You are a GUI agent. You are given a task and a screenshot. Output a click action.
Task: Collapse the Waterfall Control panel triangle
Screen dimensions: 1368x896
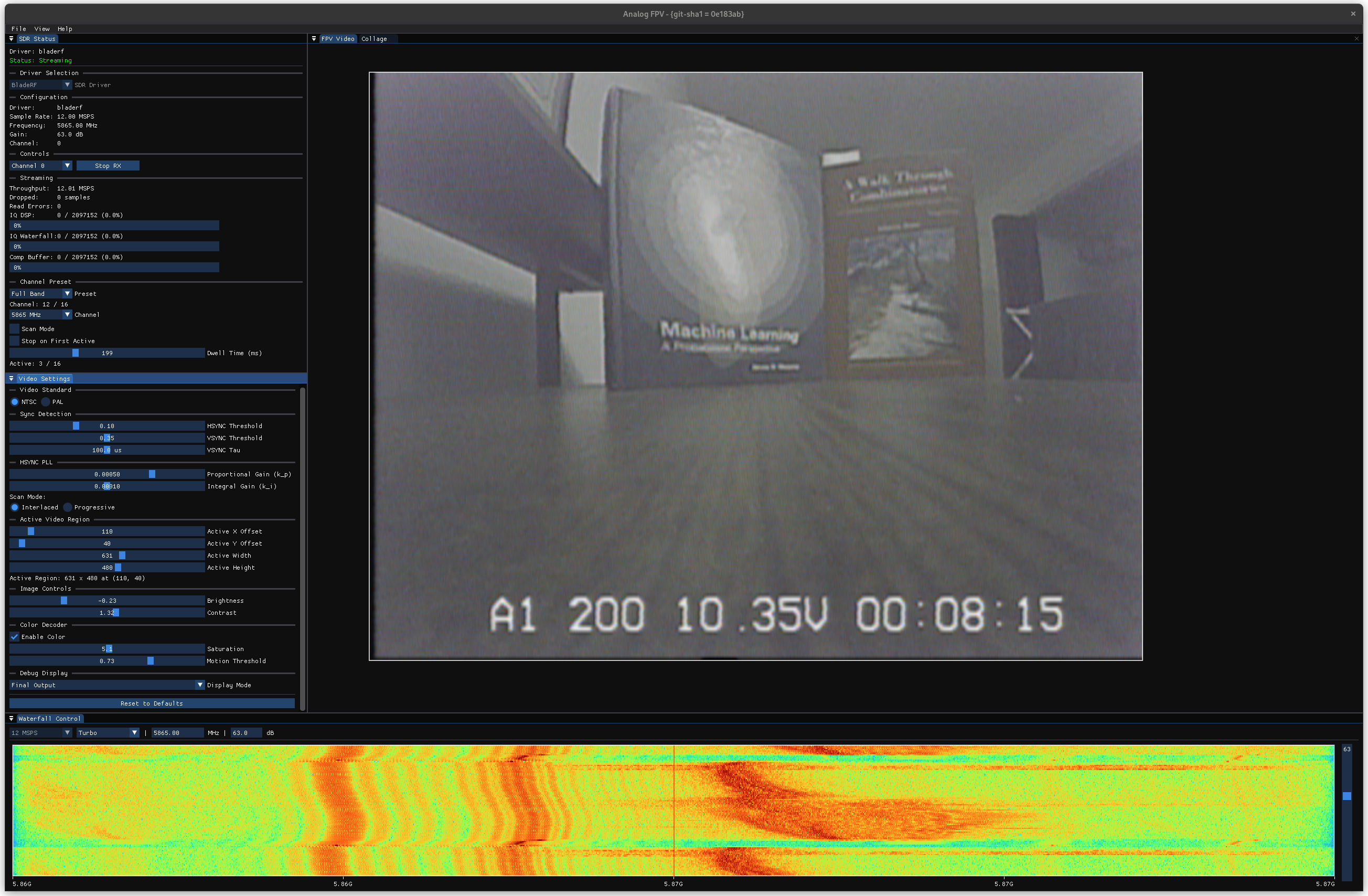click(x=11, y=718)
